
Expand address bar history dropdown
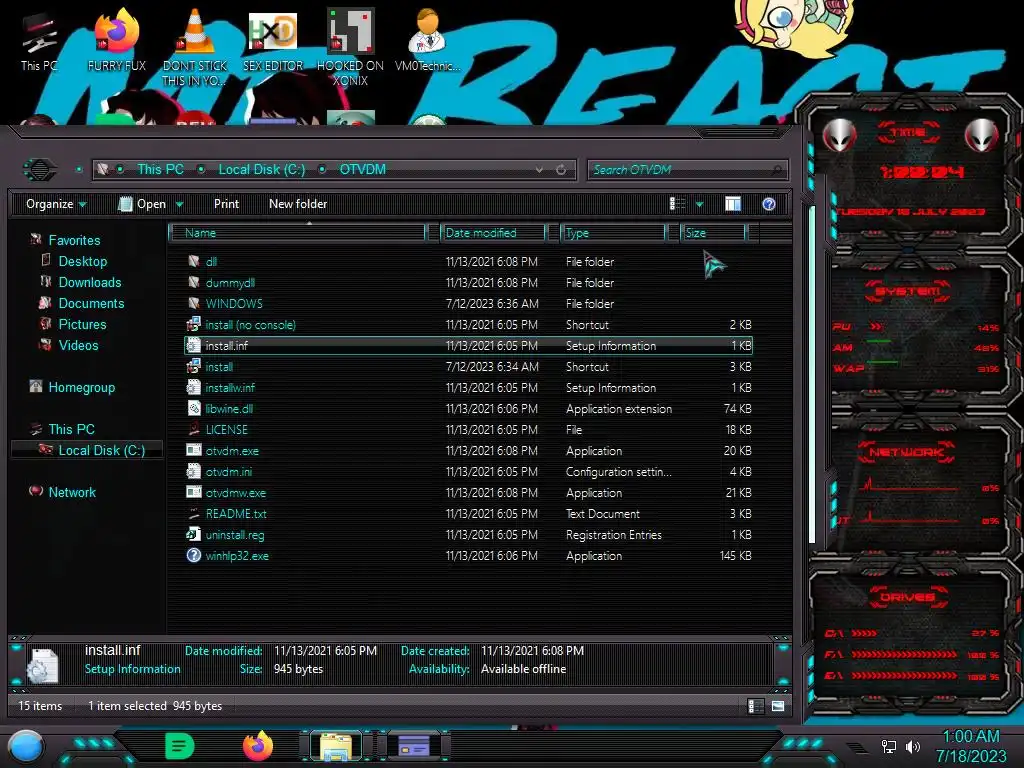539,170
